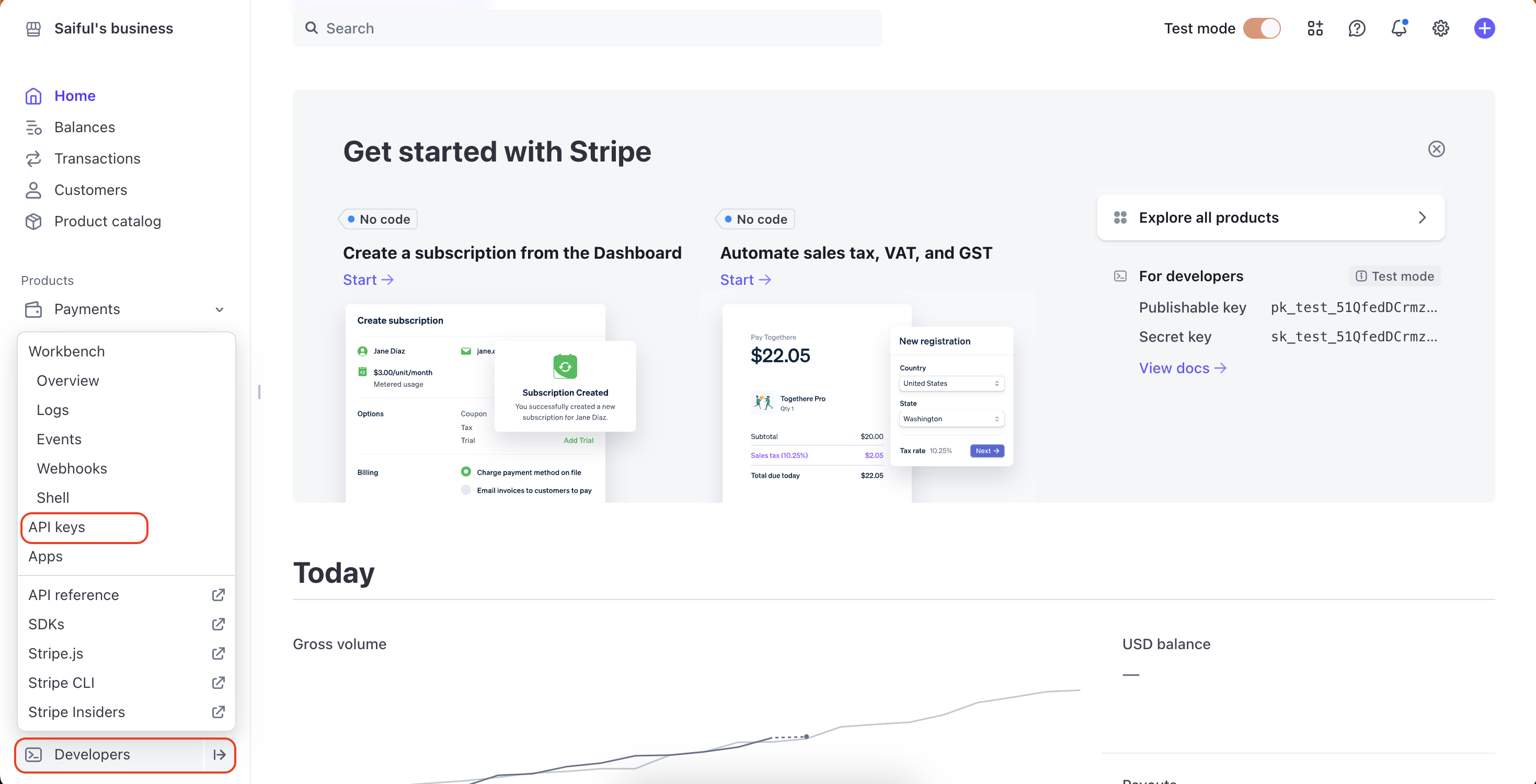
Task: Dismiss the Get started with Stripe panel
Action: (1437, 149)
